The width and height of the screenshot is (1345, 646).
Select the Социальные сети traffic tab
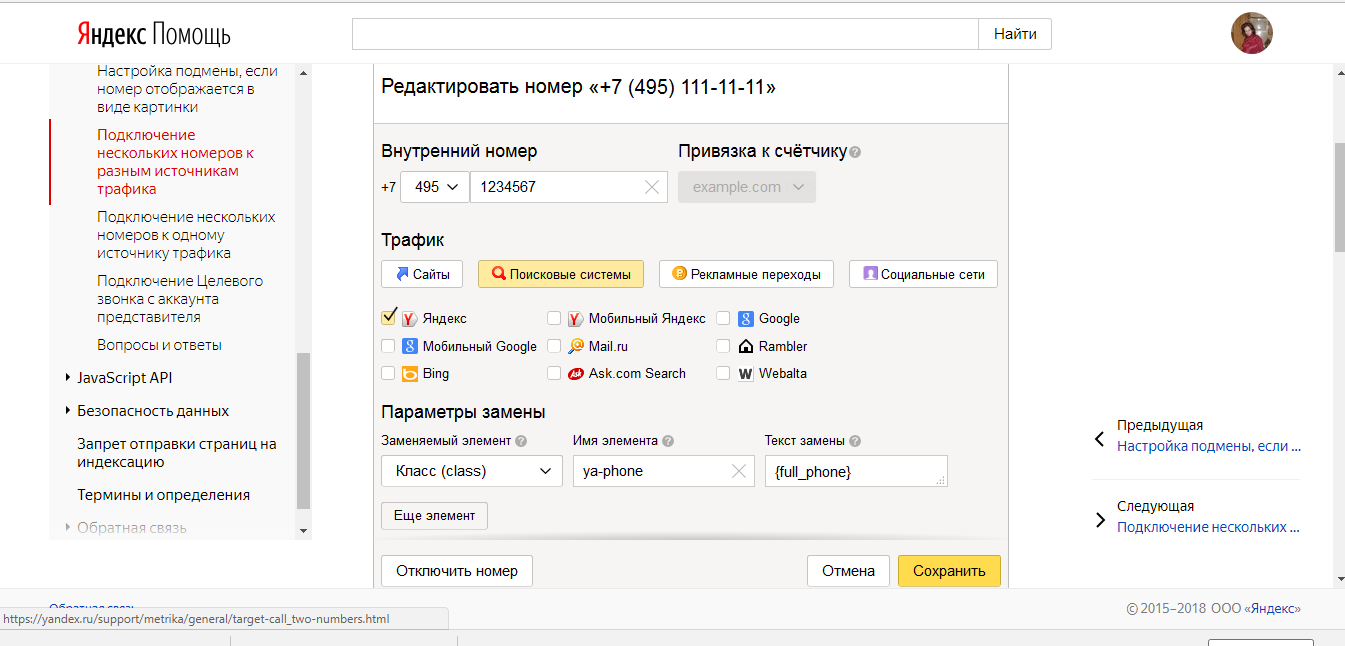point(922,273)
